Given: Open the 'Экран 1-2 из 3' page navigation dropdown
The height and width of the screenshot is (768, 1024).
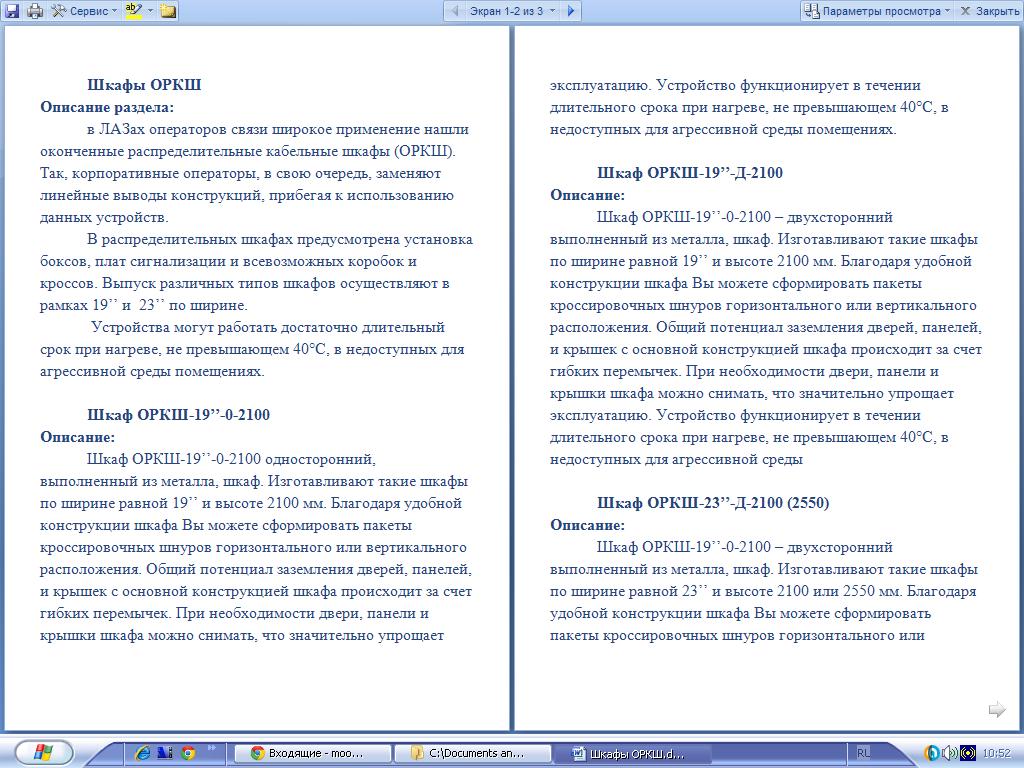Looking at the screenshot, I should (x=512, y=10).
